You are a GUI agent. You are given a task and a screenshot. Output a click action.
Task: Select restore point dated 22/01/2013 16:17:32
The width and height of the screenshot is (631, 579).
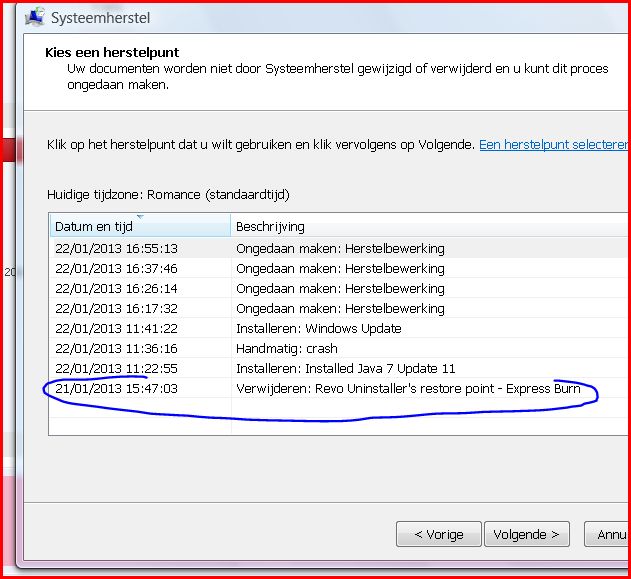click(x=340, y=309)
